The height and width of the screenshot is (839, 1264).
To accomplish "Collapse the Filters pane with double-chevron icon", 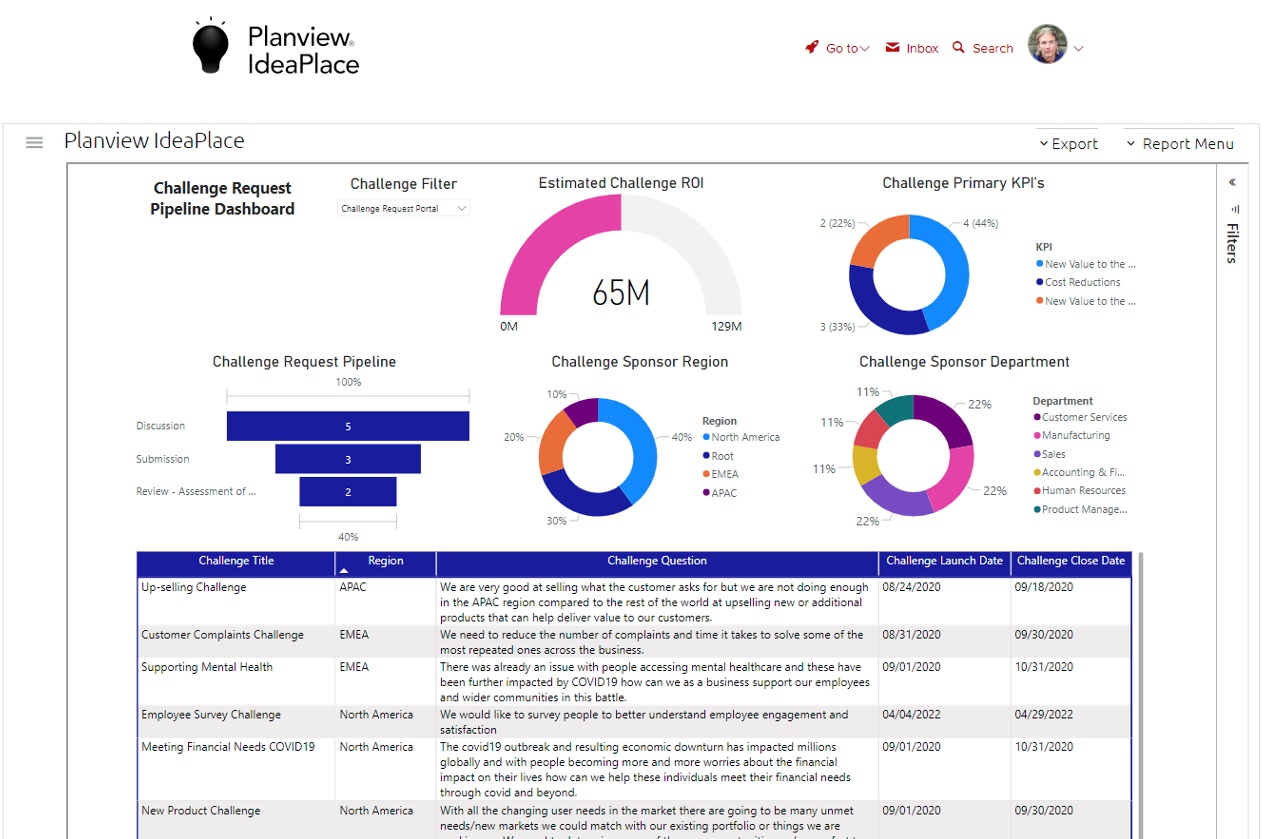I will (1232, 183).
